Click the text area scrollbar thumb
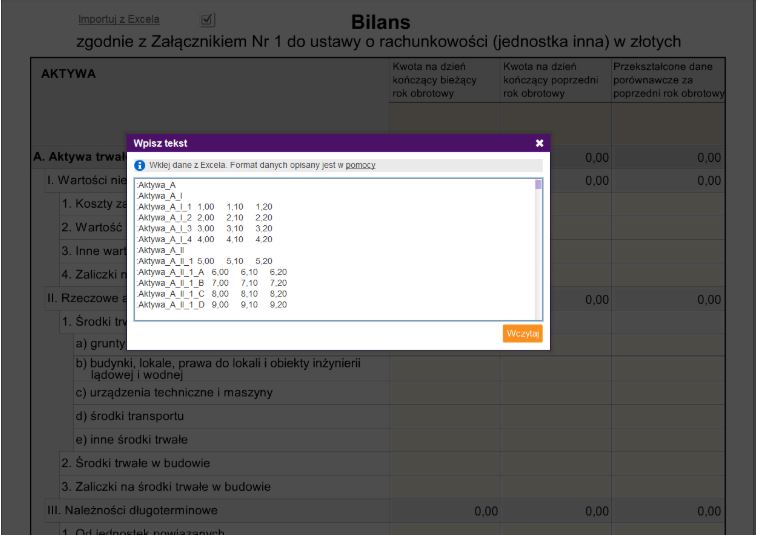Screen dimensions: 757x535 pyautogui.click(x=538, y=185)
